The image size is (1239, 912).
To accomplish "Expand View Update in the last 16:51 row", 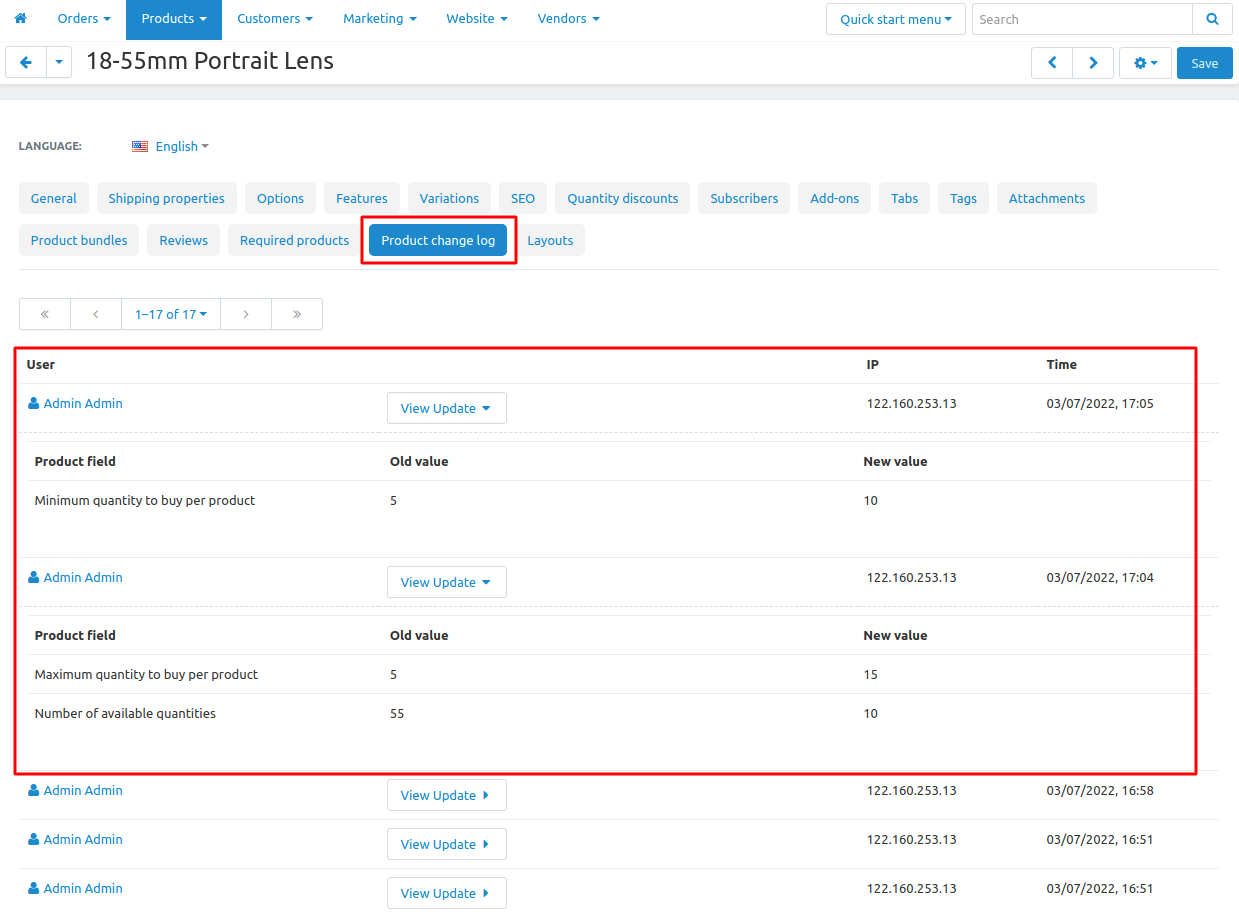I will 447,893.
